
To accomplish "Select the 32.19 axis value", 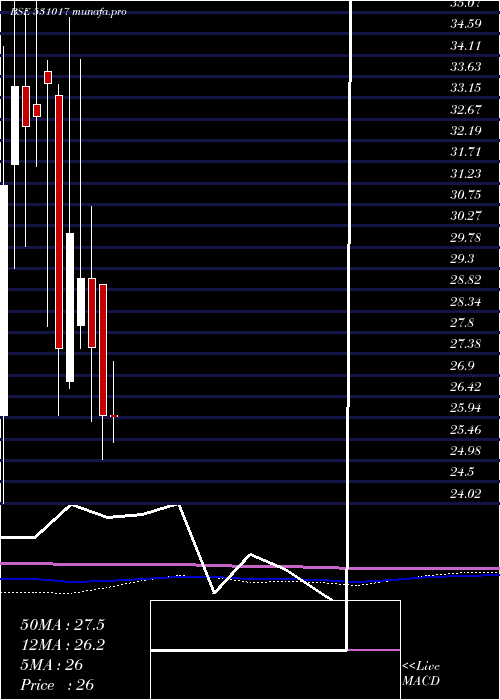I will click(466, 130).
